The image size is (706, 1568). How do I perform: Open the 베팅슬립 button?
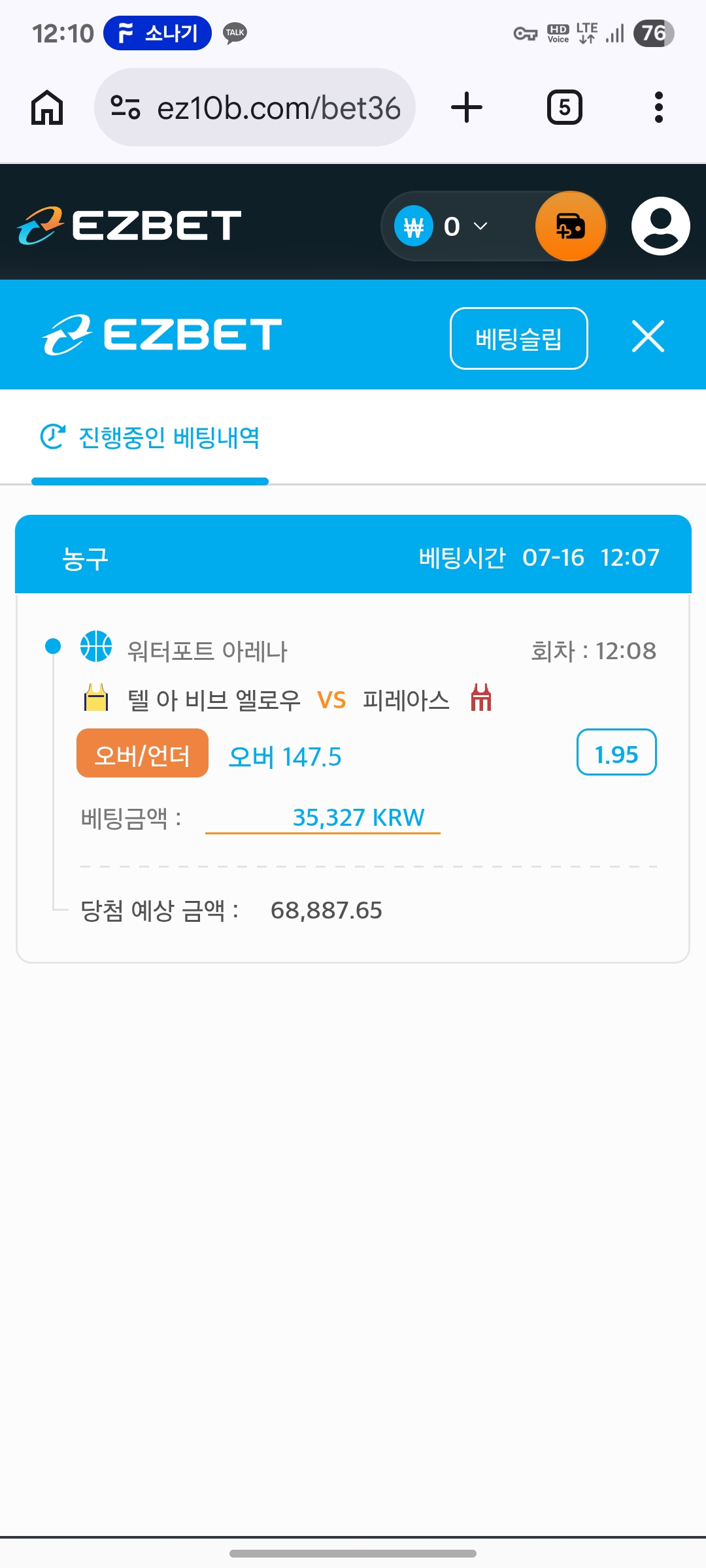pyautogui.click(x=519, y=338)
